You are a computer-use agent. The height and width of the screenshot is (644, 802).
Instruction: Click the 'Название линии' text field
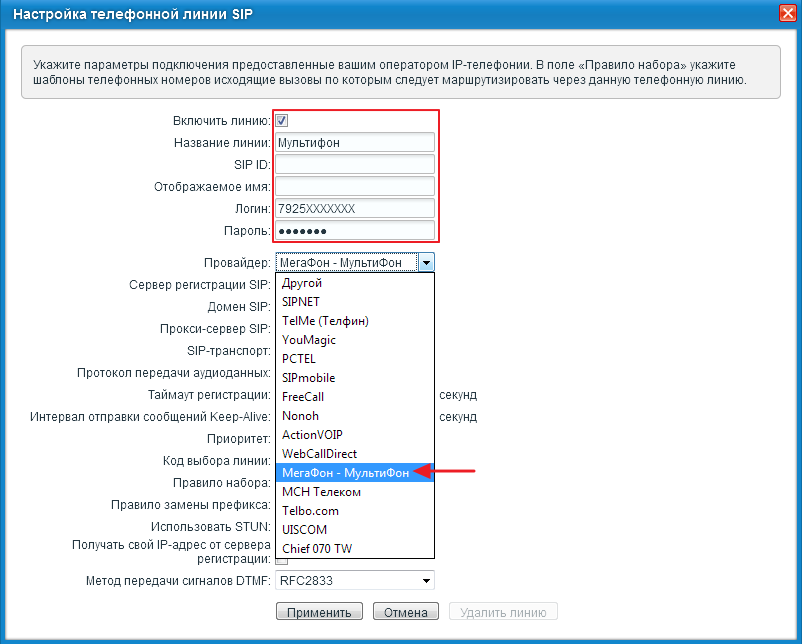(354, 142)
